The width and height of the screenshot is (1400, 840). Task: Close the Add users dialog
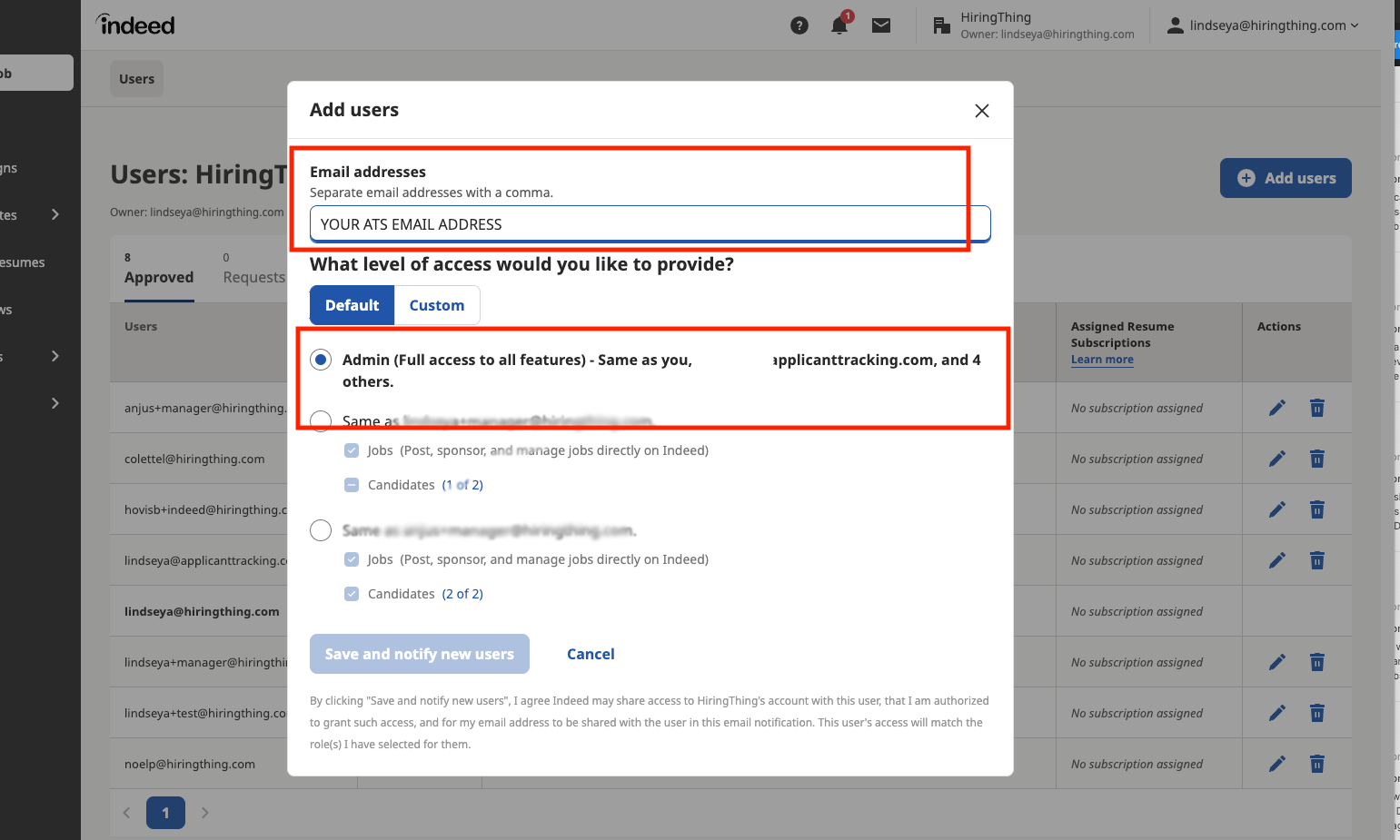click(x=982, y=111)
